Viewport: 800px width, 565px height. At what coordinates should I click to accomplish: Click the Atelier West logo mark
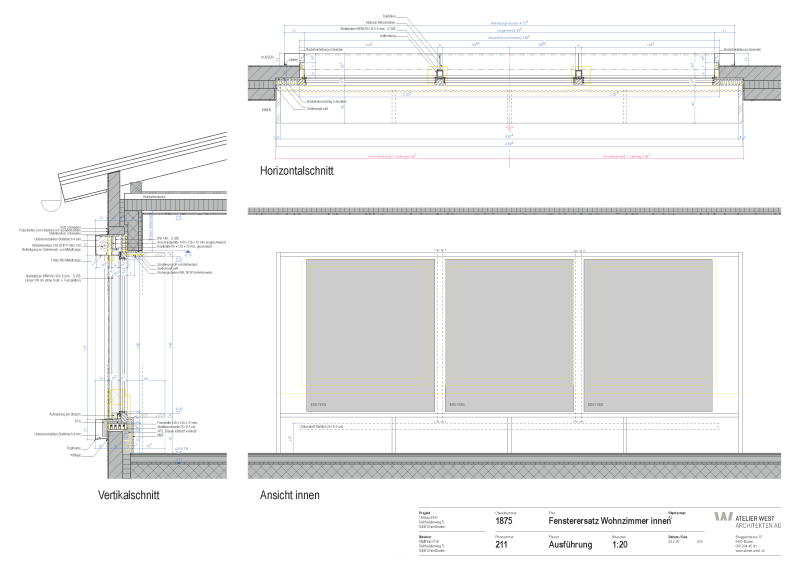point(722,518)
